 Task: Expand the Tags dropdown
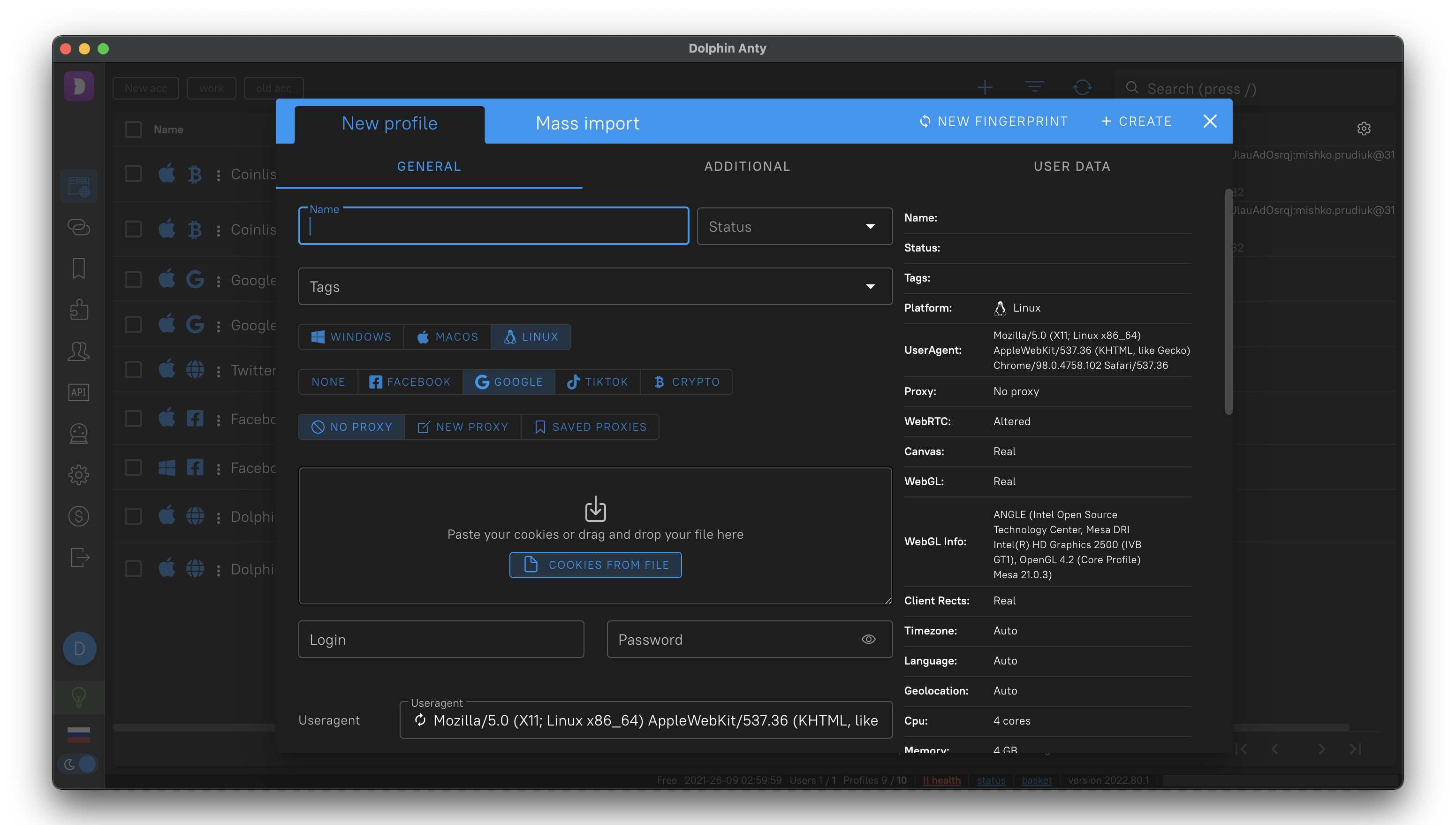[595, 286]
